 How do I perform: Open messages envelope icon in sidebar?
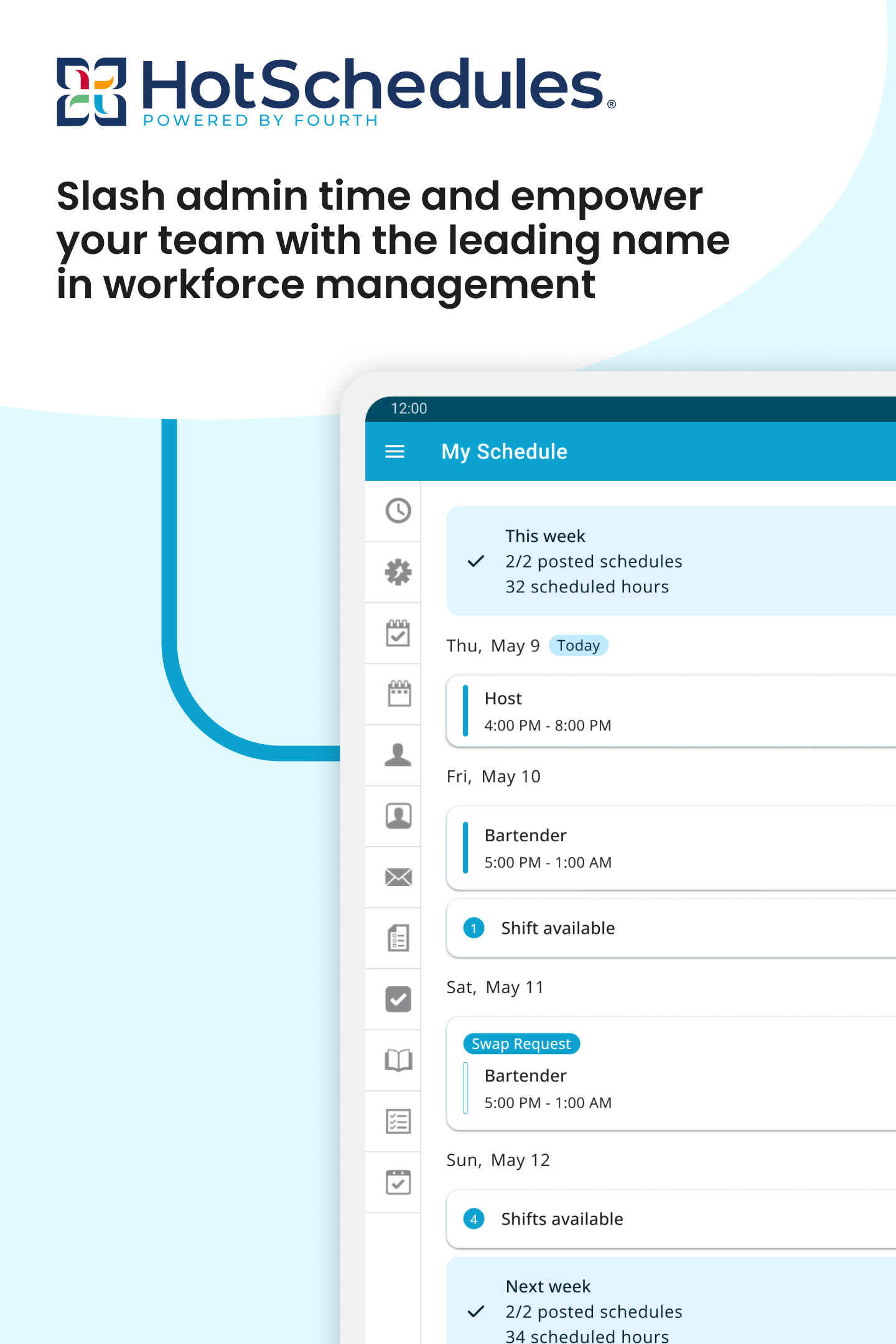point(398,877)
